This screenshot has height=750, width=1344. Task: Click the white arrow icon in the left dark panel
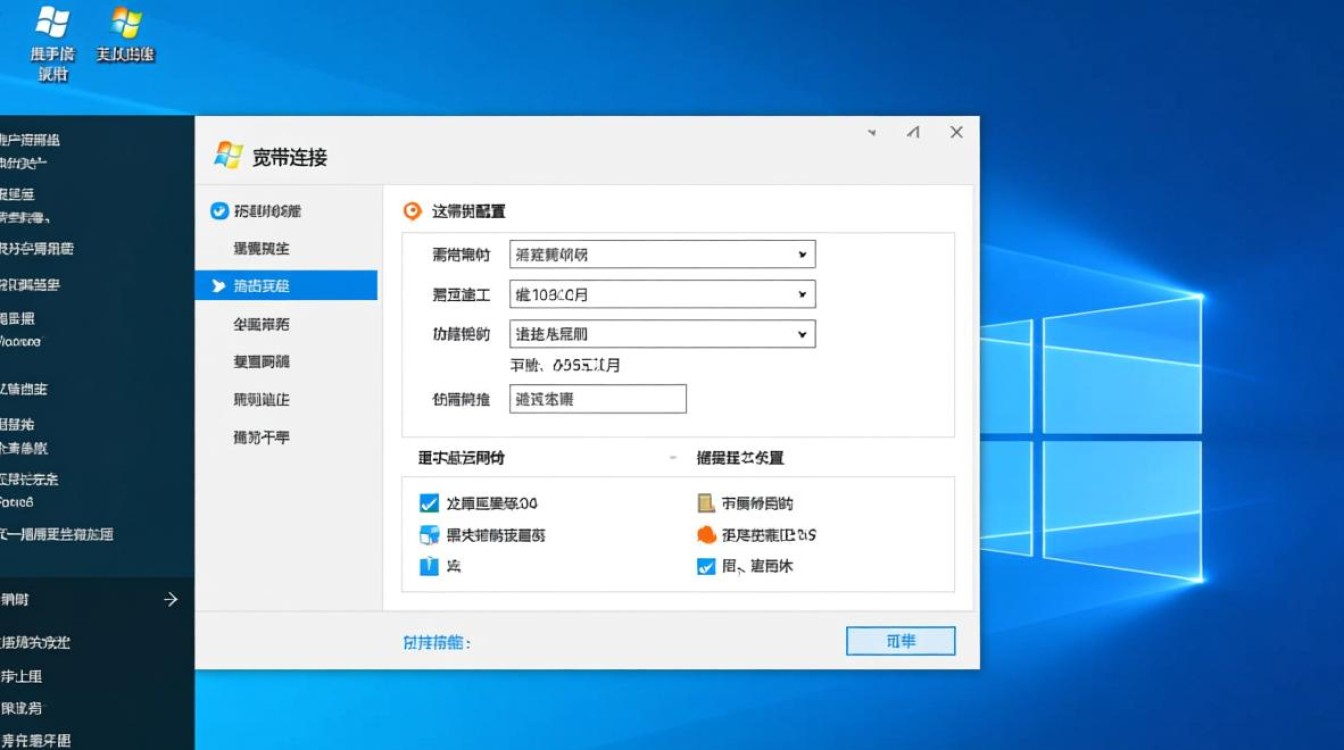pos(171,597)
